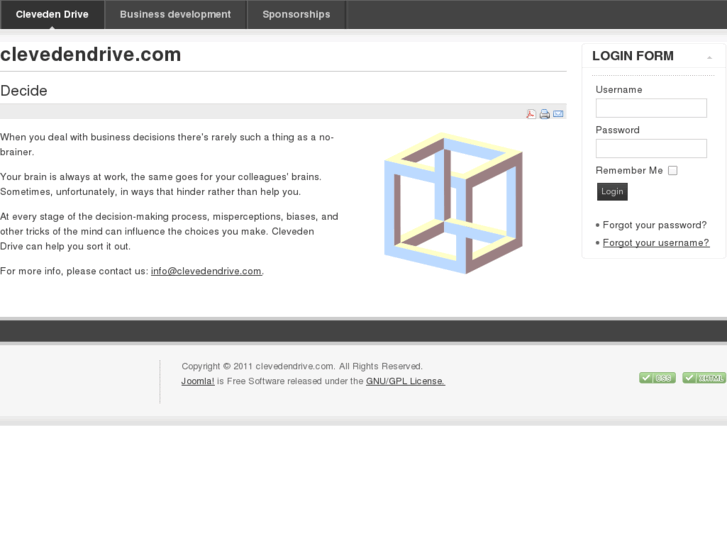Click the email article icon
The image size is (727, 545).
[x=558, y=114]
